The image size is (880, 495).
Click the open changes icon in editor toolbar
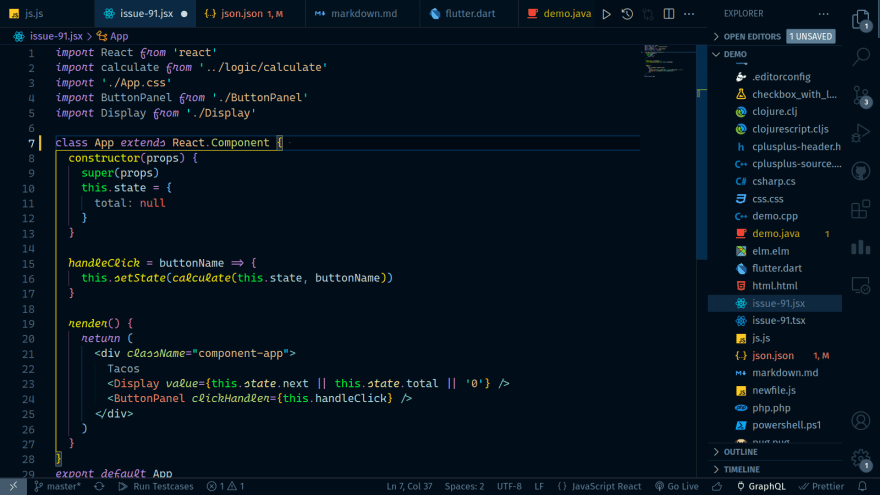648,14
